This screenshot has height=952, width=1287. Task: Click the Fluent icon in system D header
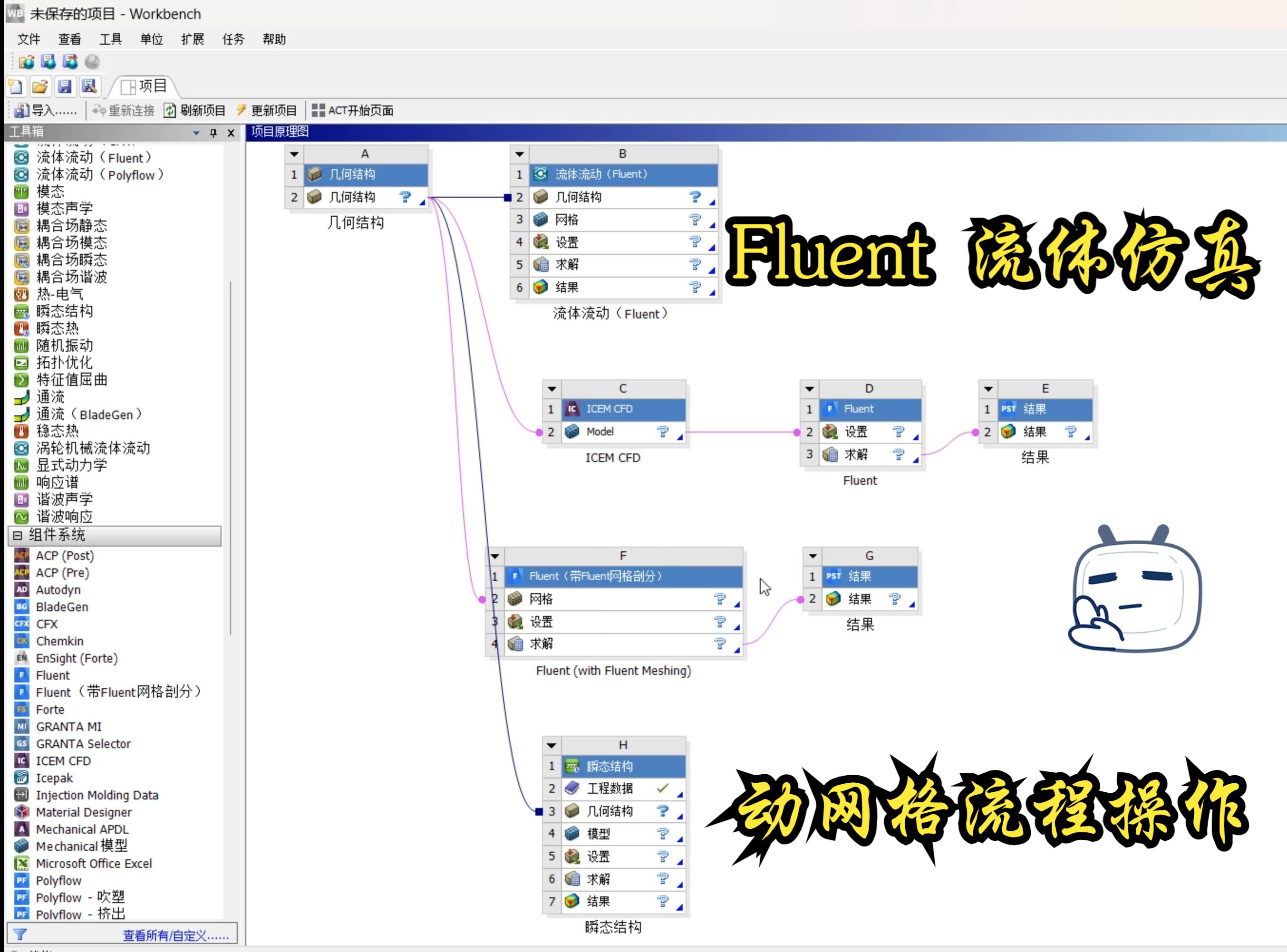coord(830,409)
